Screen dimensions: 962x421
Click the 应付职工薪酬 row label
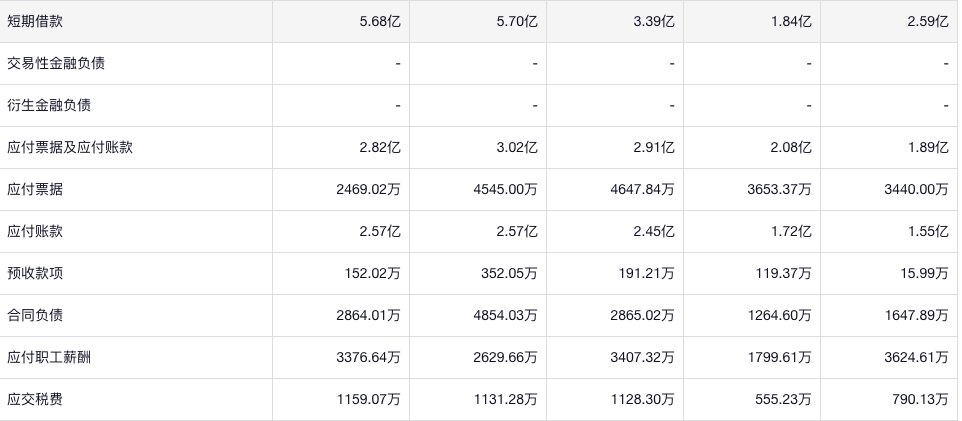click(x=49, y=357)
